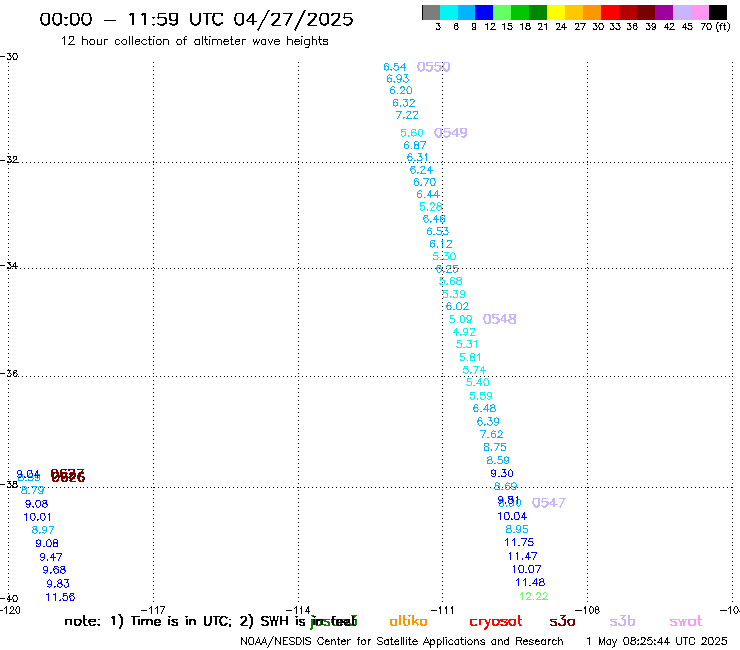Image resolution: width=740 pixels, height=650 pixels.
Task: Click the wave height value 6.70
Action: (424, 182)
